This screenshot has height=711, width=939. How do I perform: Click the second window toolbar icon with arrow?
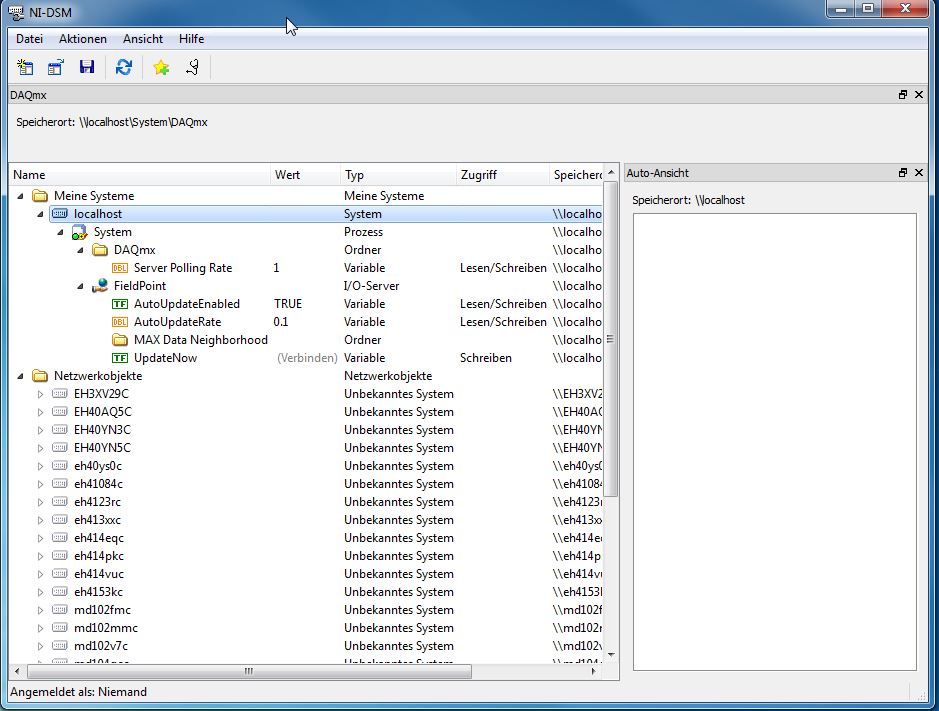(x=56, y=67)
